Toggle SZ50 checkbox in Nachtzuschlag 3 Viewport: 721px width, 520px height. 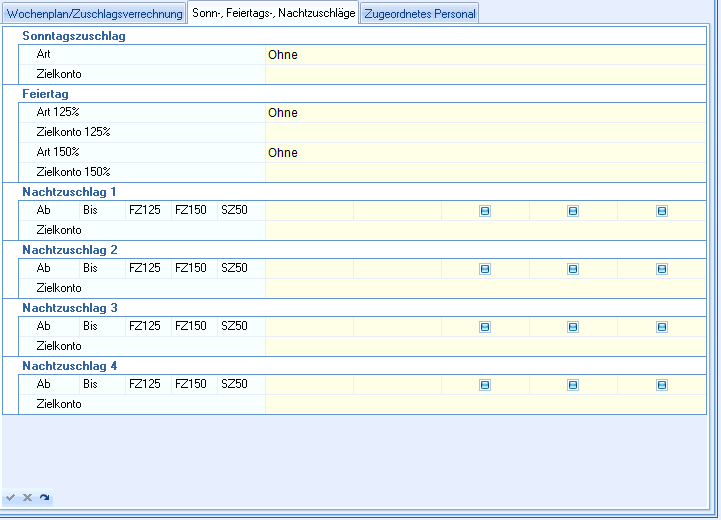[662, 327]
